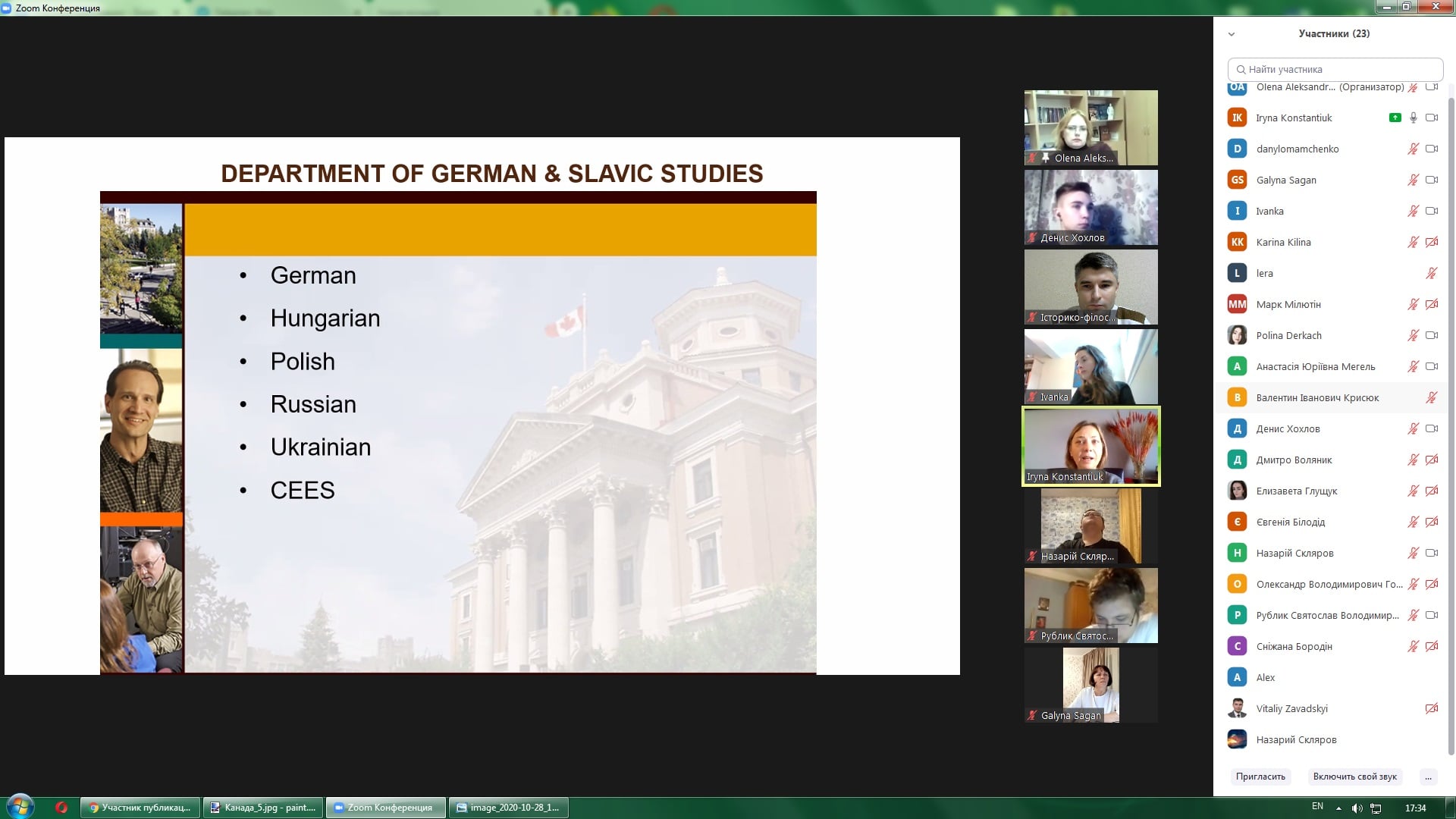This screenshot has height=819, width=1456.
Task: Toggle Ivanka's camera icon in list
Action: point(1432,211)
